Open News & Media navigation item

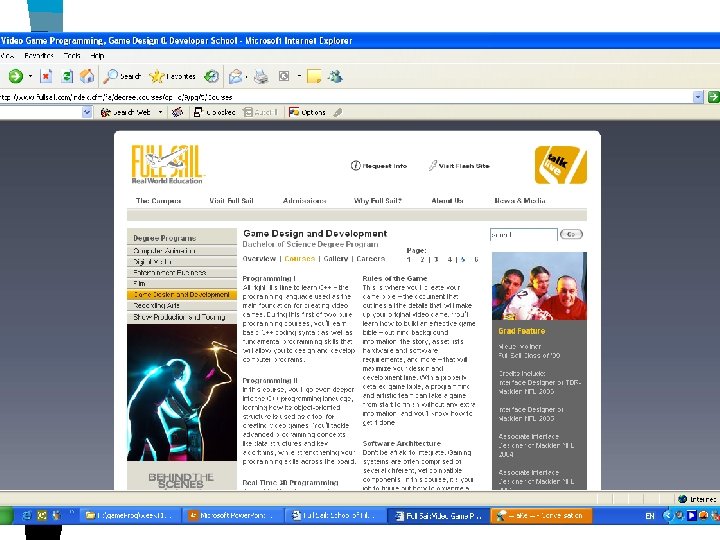click(520, 201)
